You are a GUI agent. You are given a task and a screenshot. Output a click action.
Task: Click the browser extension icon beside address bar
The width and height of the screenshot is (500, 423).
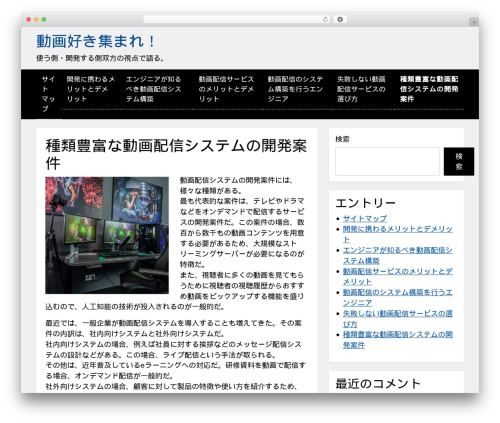tap(340, 20)
